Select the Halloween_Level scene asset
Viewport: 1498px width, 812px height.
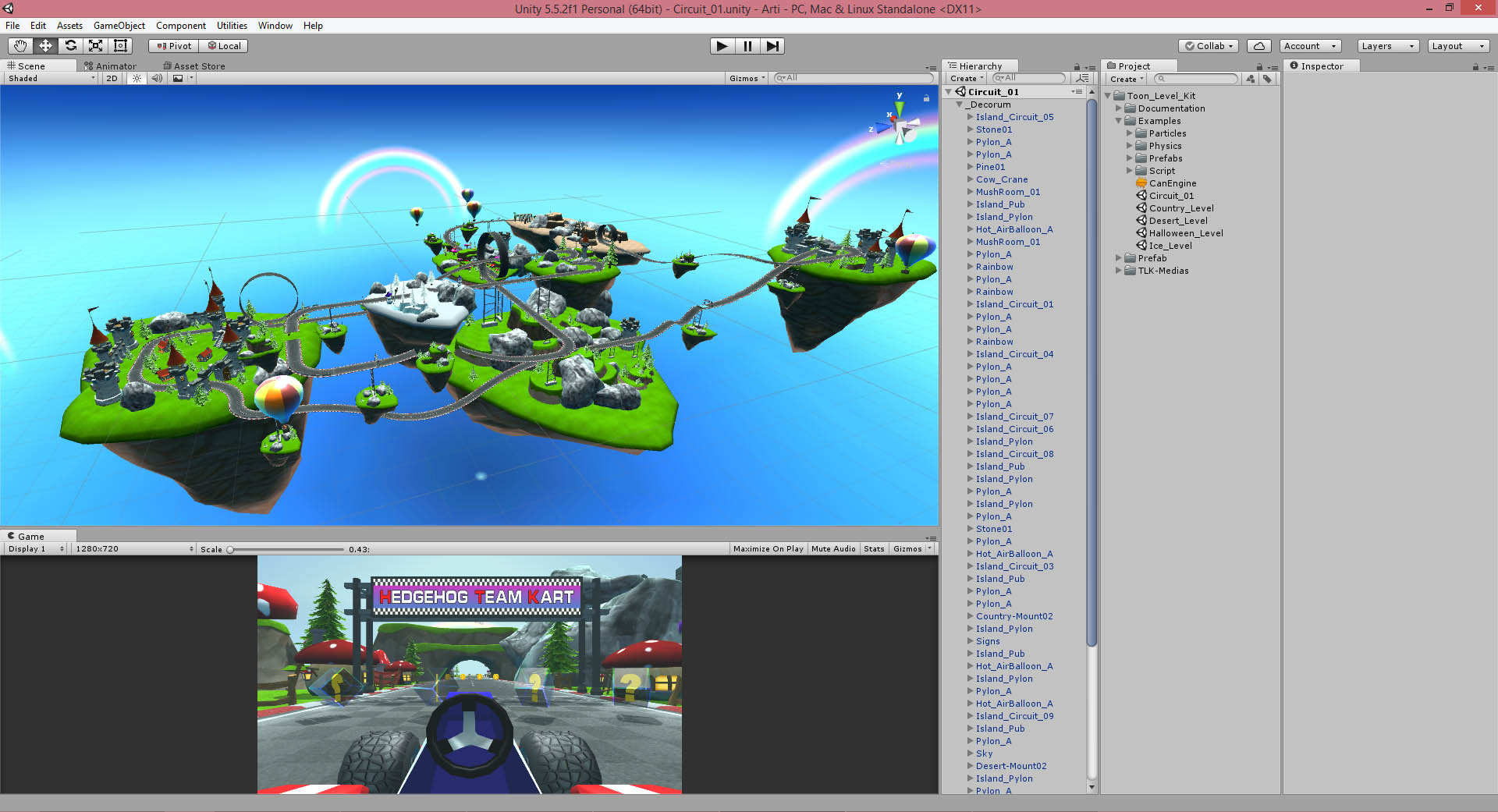pyautogui.click(x=1179, y=233)
